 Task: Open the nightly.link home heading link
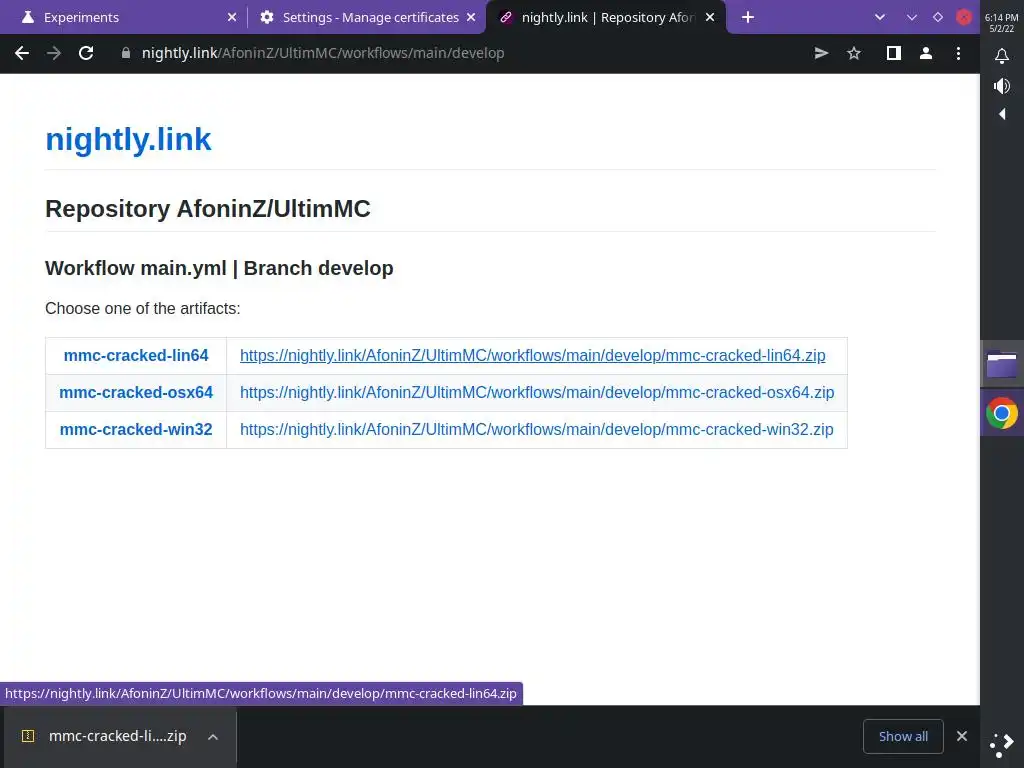[129, 139]
